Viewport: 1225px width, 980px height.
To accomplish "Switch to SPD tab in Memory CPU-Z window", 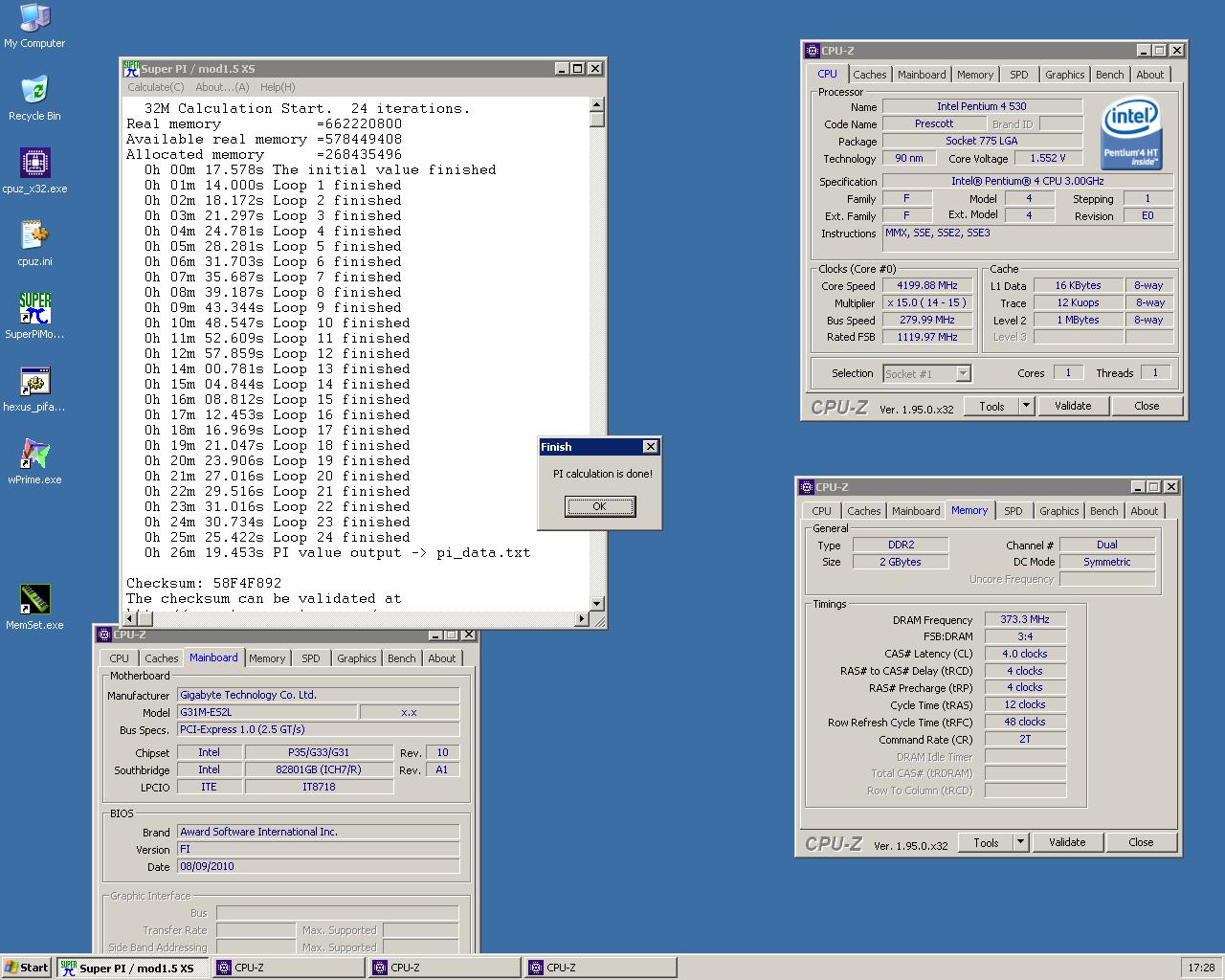I will point(1013,511).
